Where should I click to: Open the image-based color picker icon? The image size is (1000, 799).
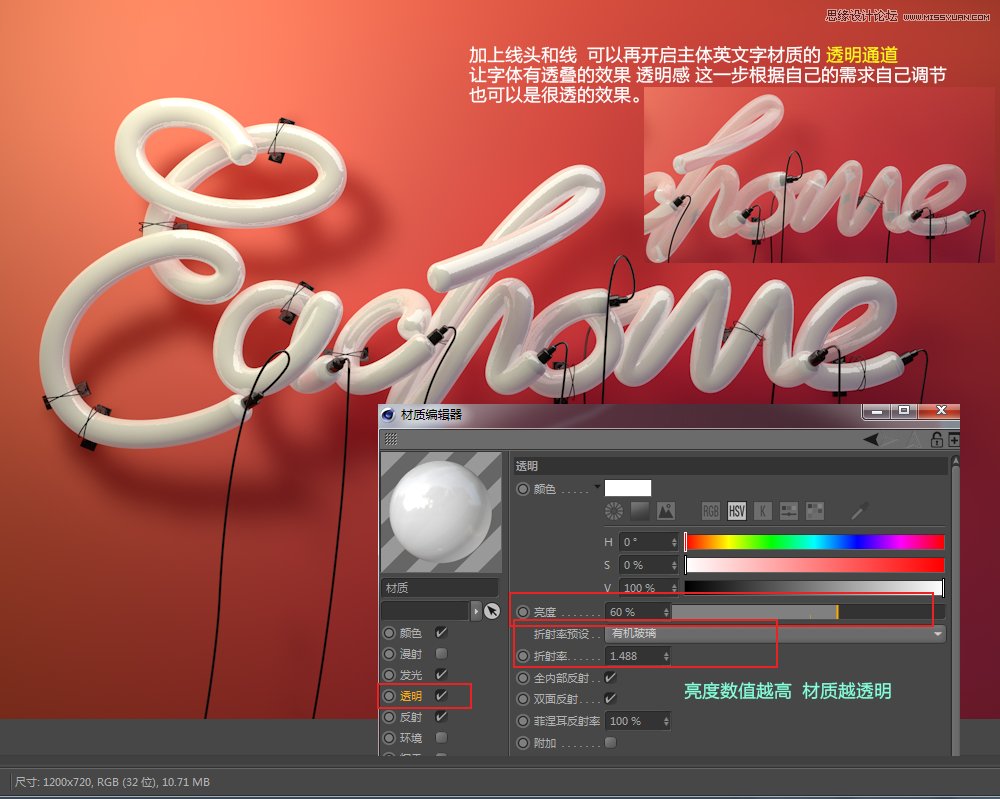tap(667, 511)
